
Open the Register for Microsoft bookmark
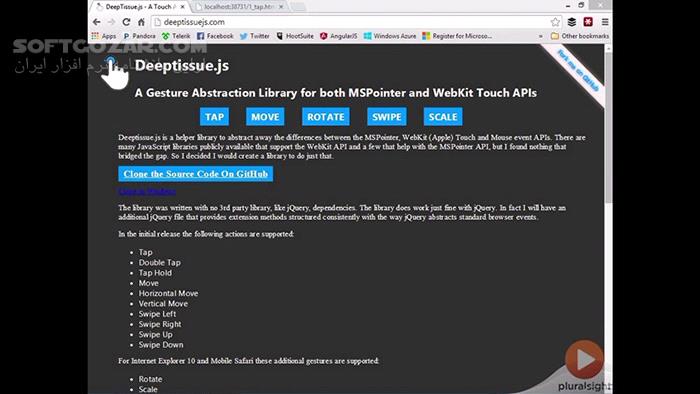click(x=457, y=36)
